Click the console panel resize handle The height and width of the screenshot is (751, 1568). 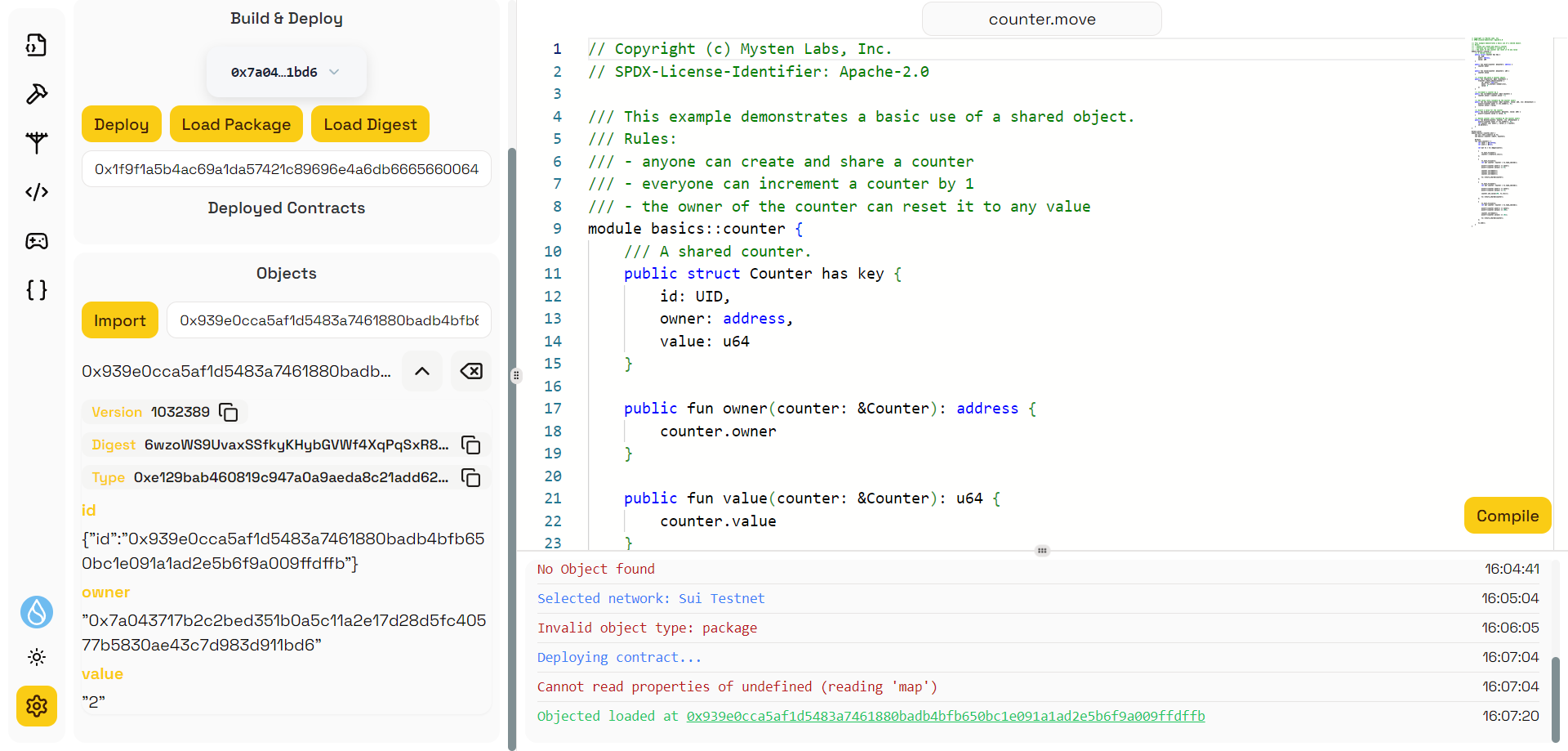tap(1042, 551)
